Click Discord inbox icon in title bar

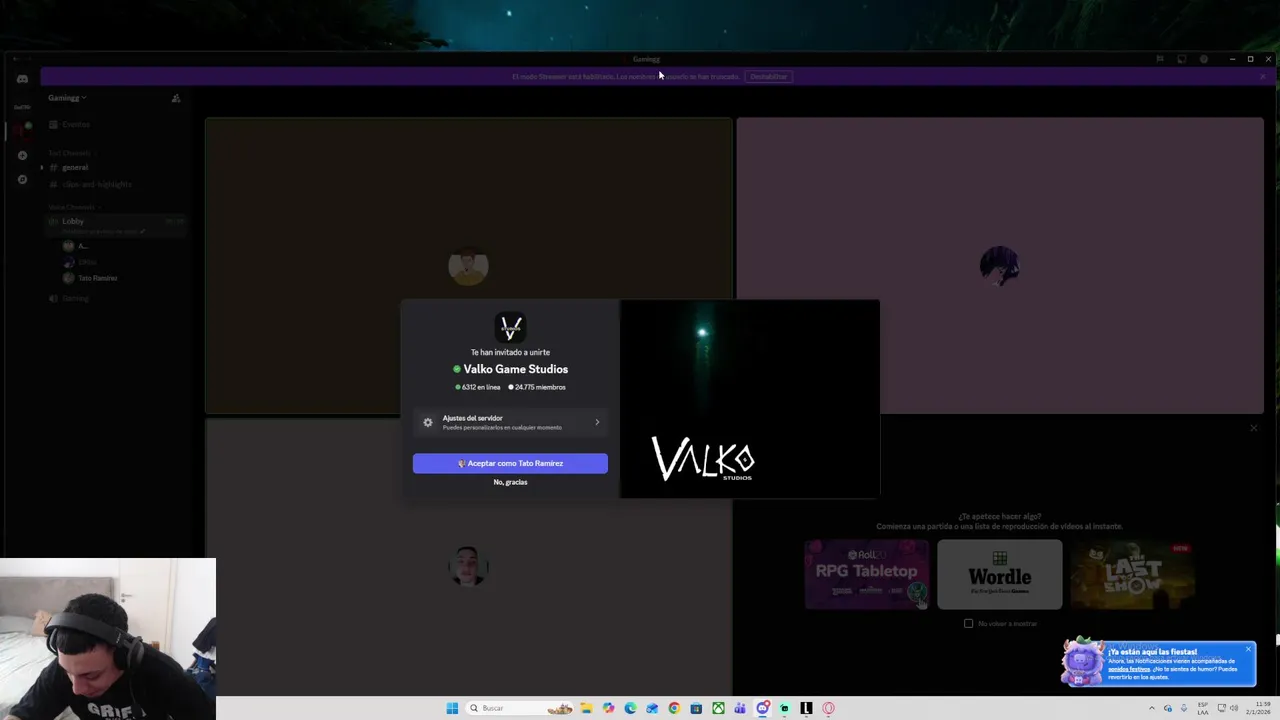click(1181, 59)
